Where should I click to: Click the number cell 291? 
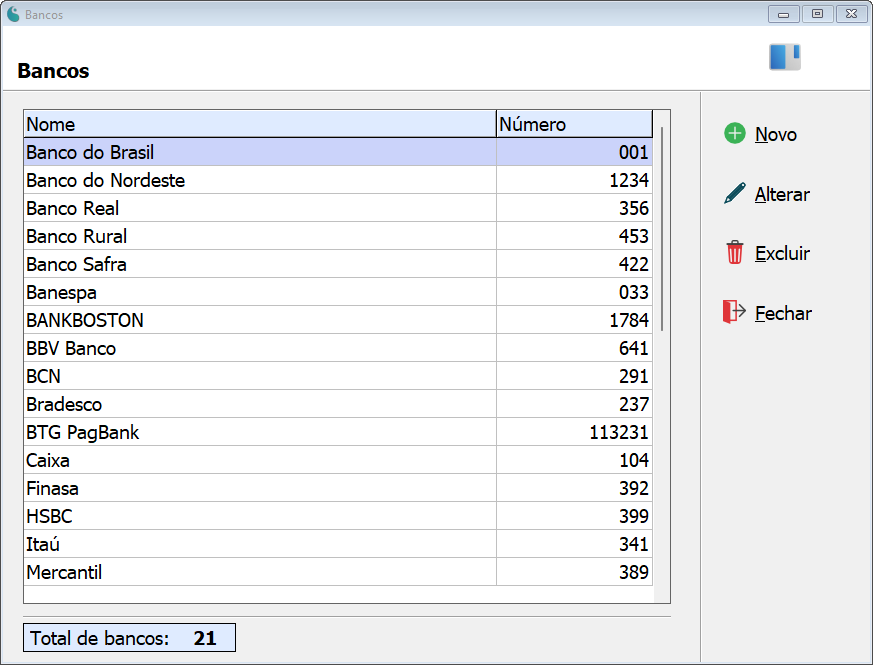tap(574, 376)
